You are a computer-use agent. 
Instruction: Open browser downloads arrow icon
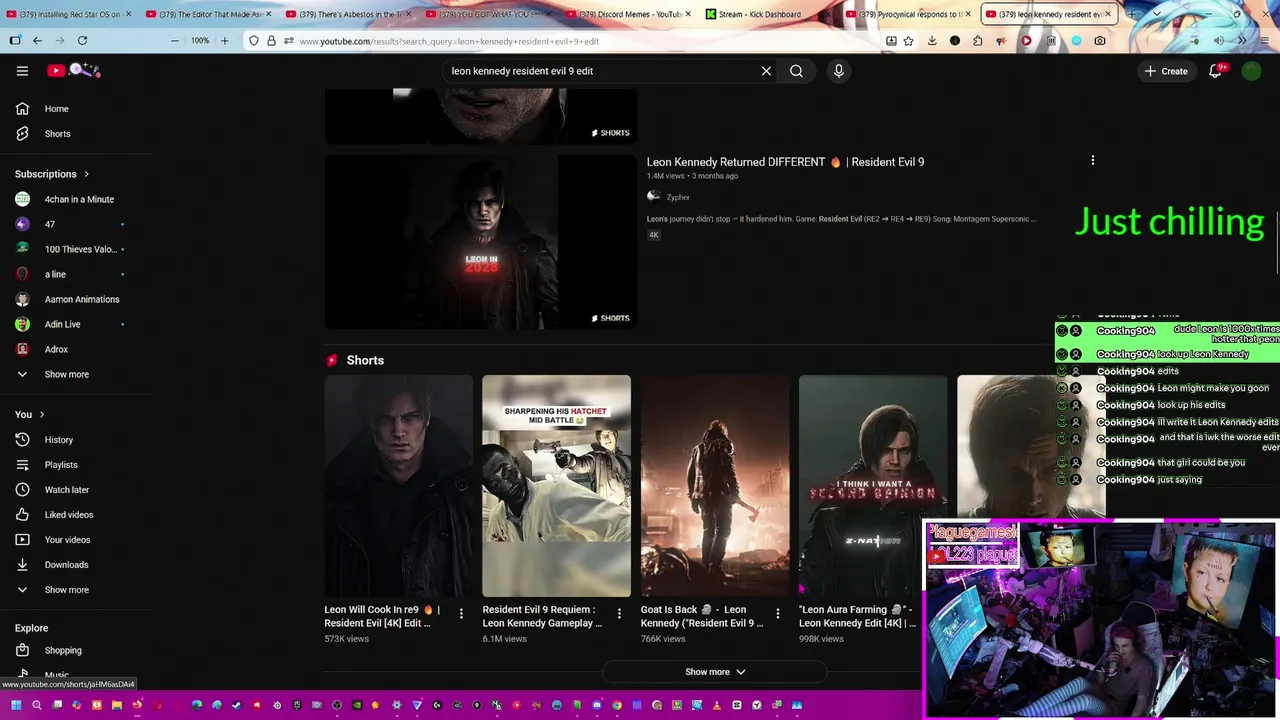point(932,40)
